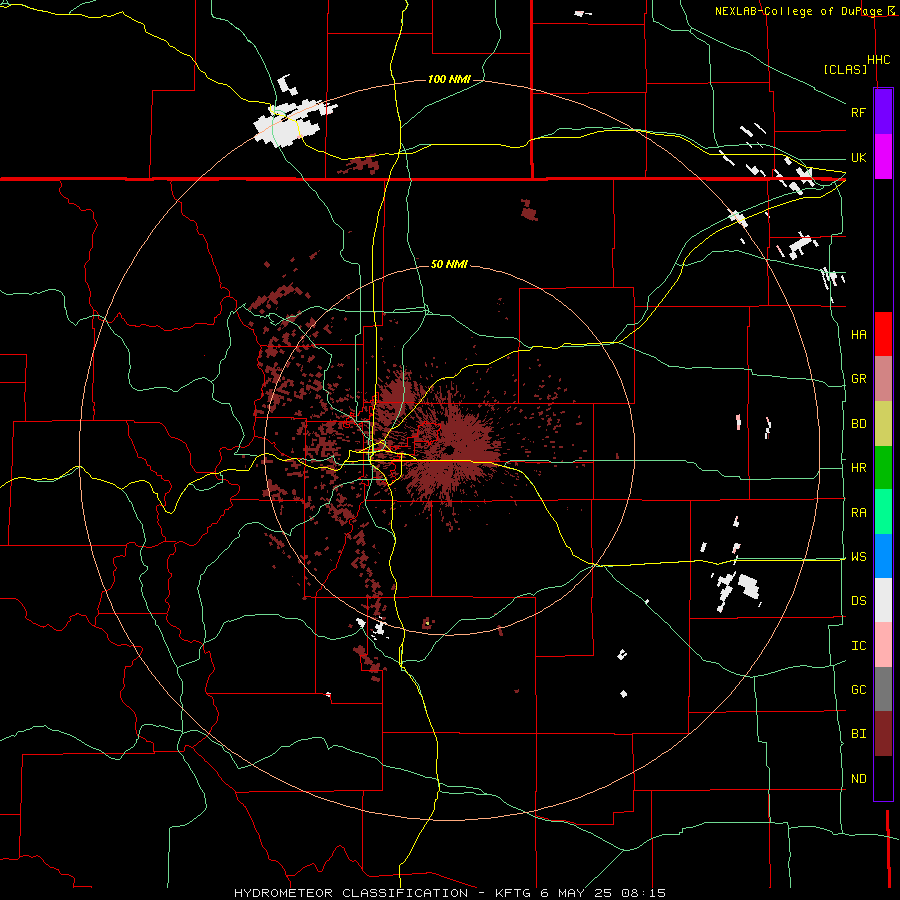Click the RF legend label
The height and width of the screenshot is (900, 900).
pyautogui.click(x=859, y=112)
